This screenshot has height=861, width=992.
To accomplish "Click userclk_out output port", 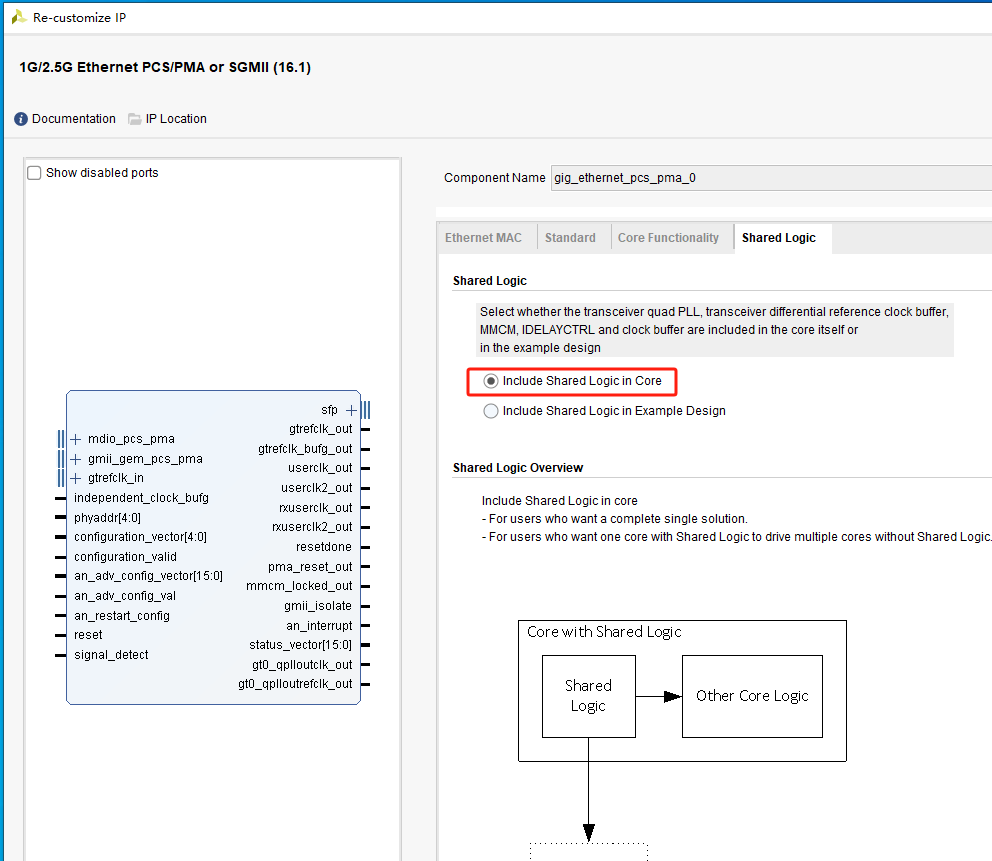I will (x=320, y=468).
